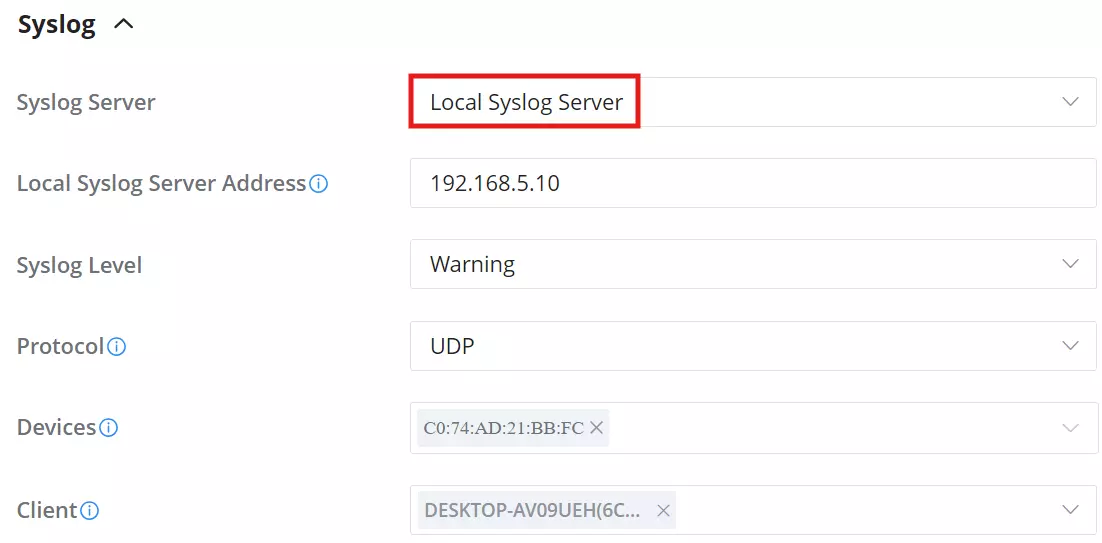The height and width of the screenshot is (543, 1102).
Task: Remove the DESKTOP-AV09UEH client tag
Action: click(x=663, y=511)
